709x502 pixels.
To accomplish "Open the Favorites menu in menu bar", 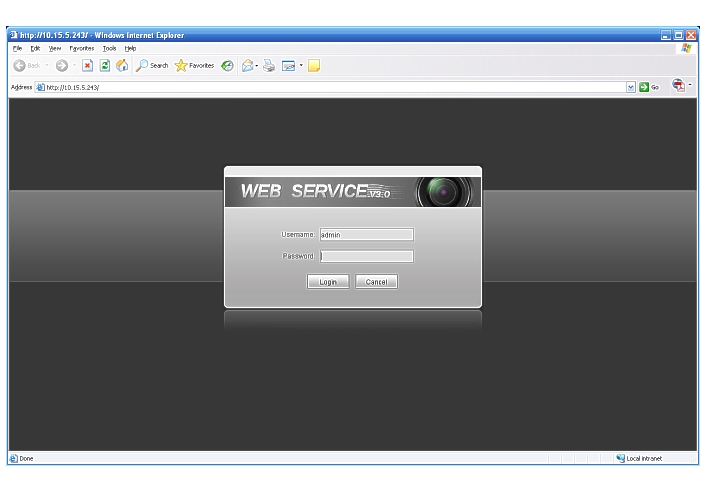I will (82, 47).
